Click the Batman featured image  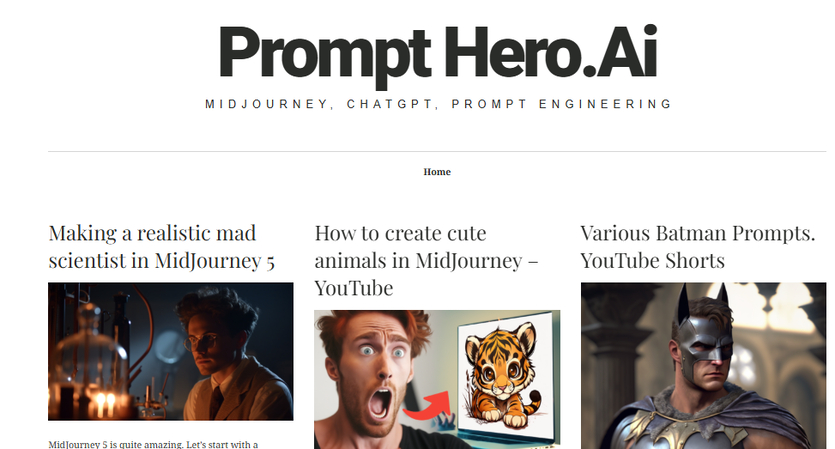(703, 366)
